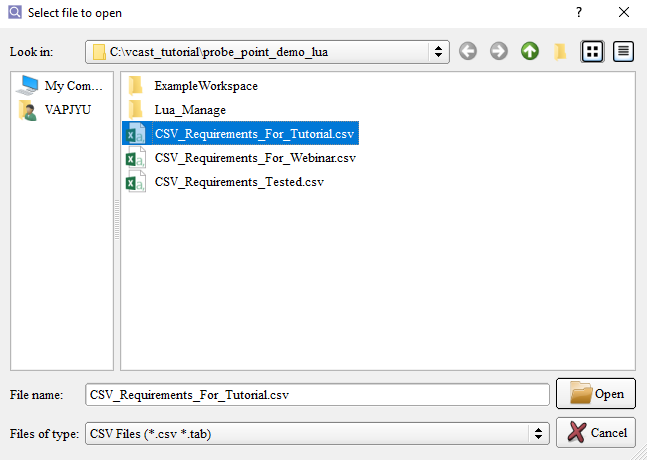Select the Lua_Manage folder
The height and width of the screenshot is (460, 647).
(190, 110)
